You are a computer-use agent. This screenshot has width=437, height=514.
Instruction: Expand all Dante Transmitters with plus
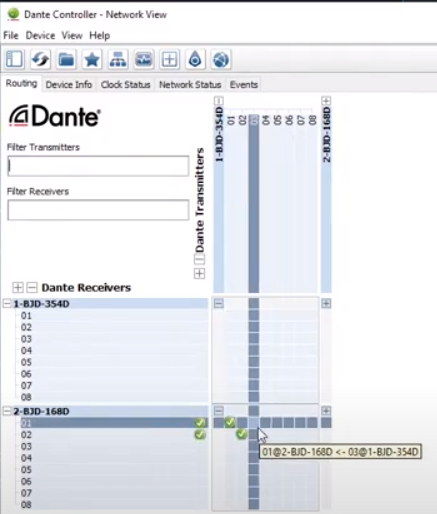click(199, 274)
